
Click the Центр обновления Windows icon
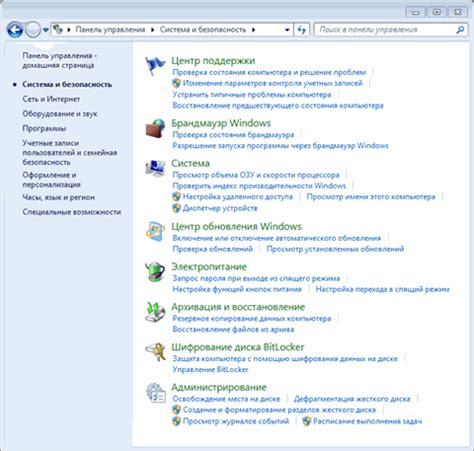155,231
